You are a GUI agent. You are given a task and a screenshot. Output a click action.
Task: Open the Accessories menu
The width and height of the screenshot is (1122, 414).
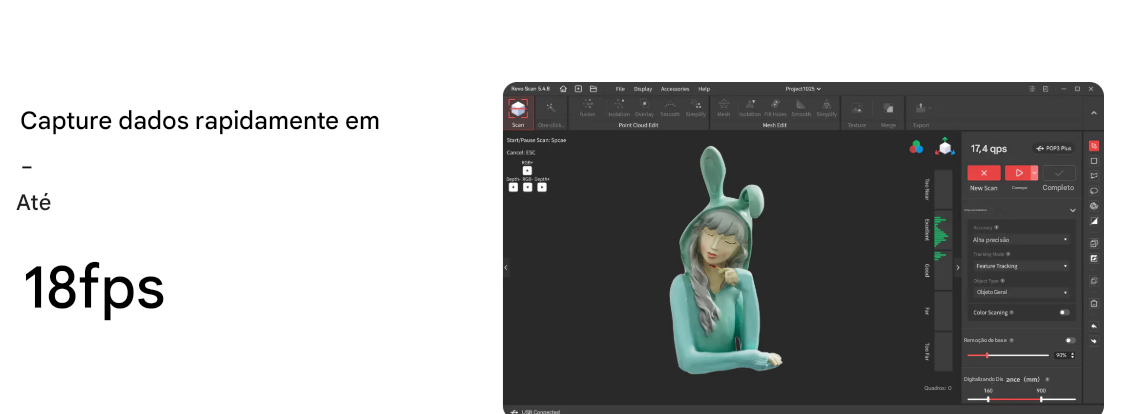pos(675,89)
